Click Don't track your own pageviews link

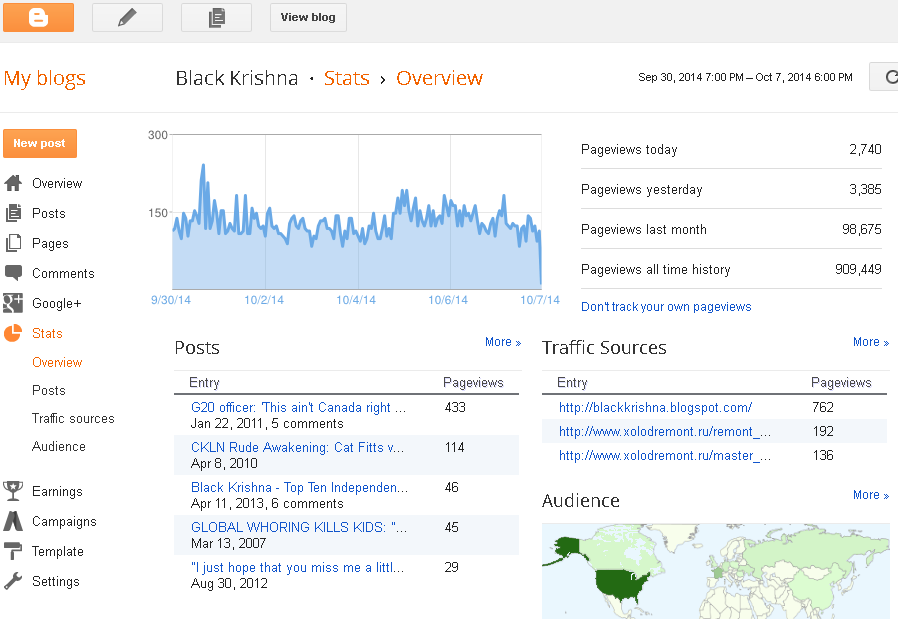click(x=666, y=307)
